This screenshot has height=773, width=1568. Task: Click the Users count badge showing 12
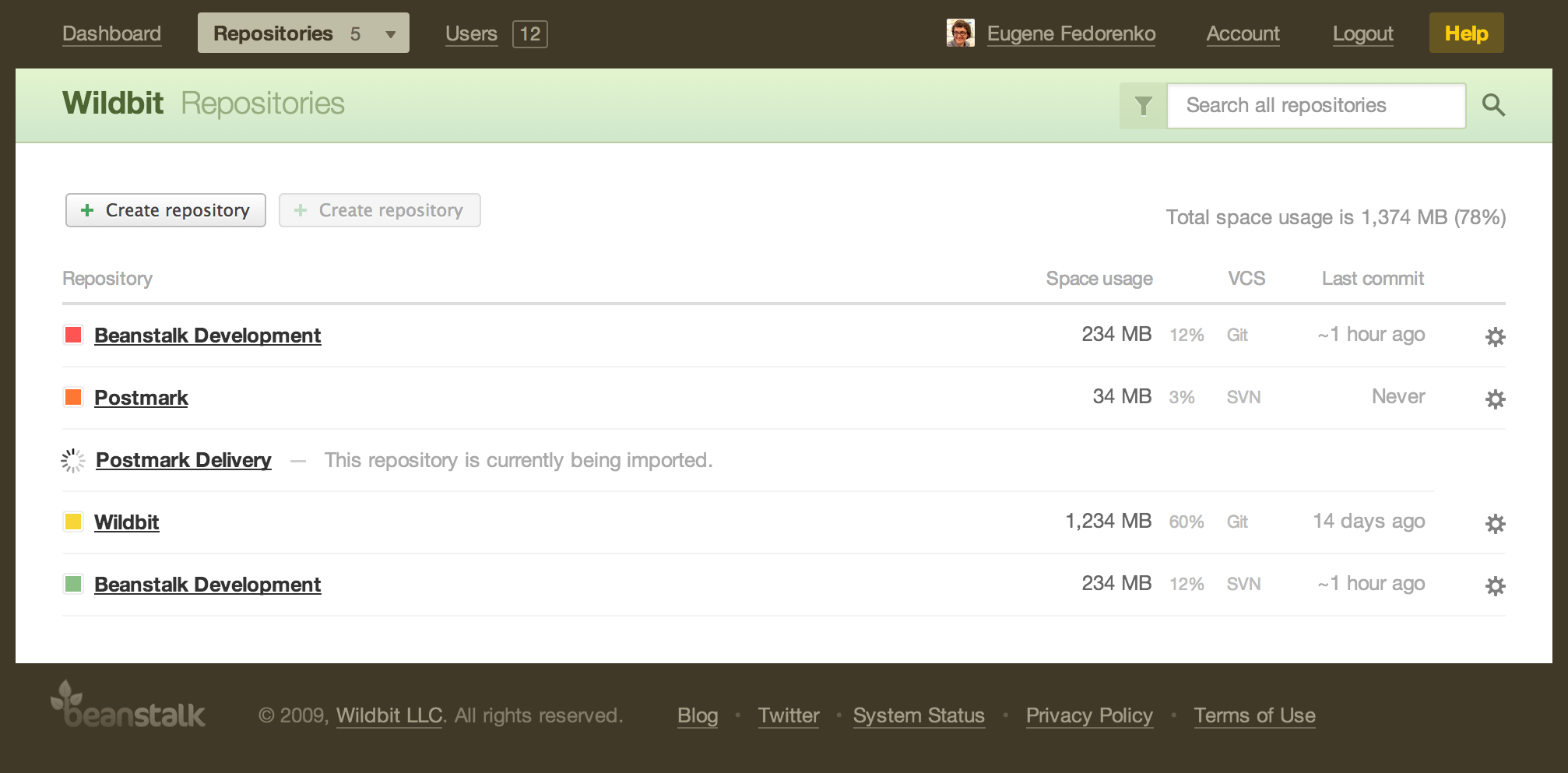tap(530, 33)
